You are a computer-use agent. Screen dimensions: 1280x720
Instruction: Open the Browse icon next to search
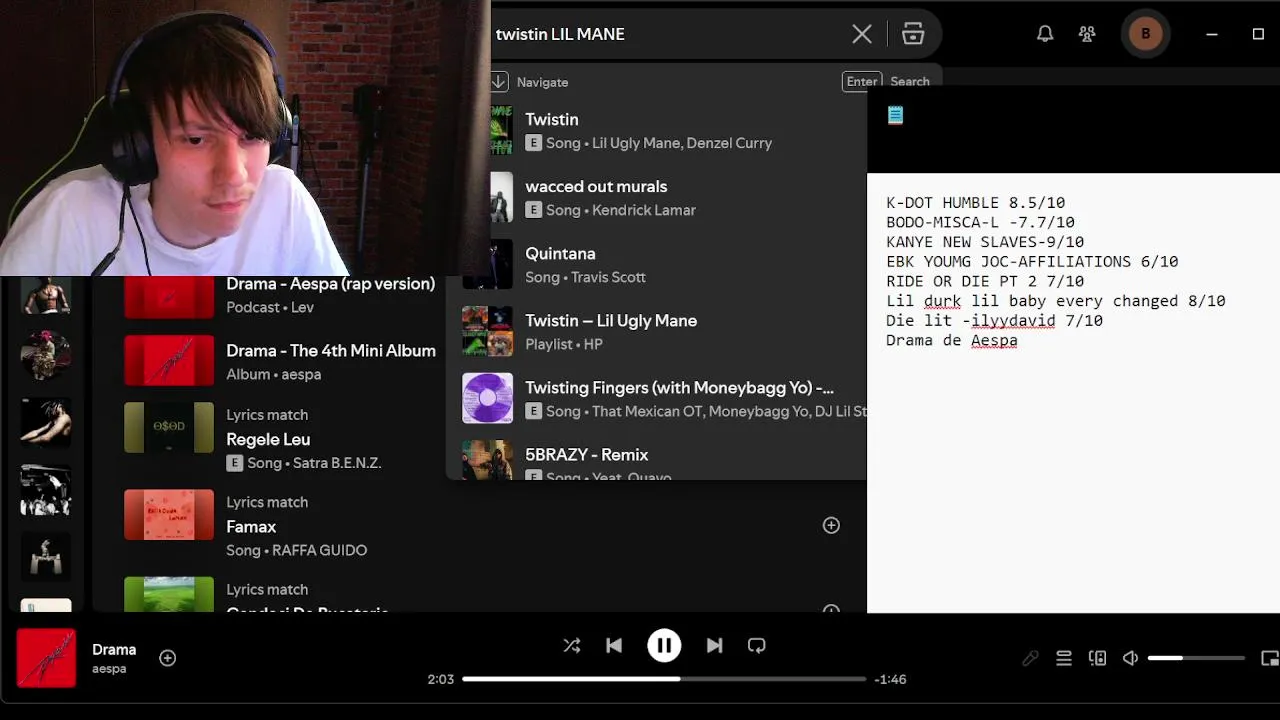click(913, 34)
